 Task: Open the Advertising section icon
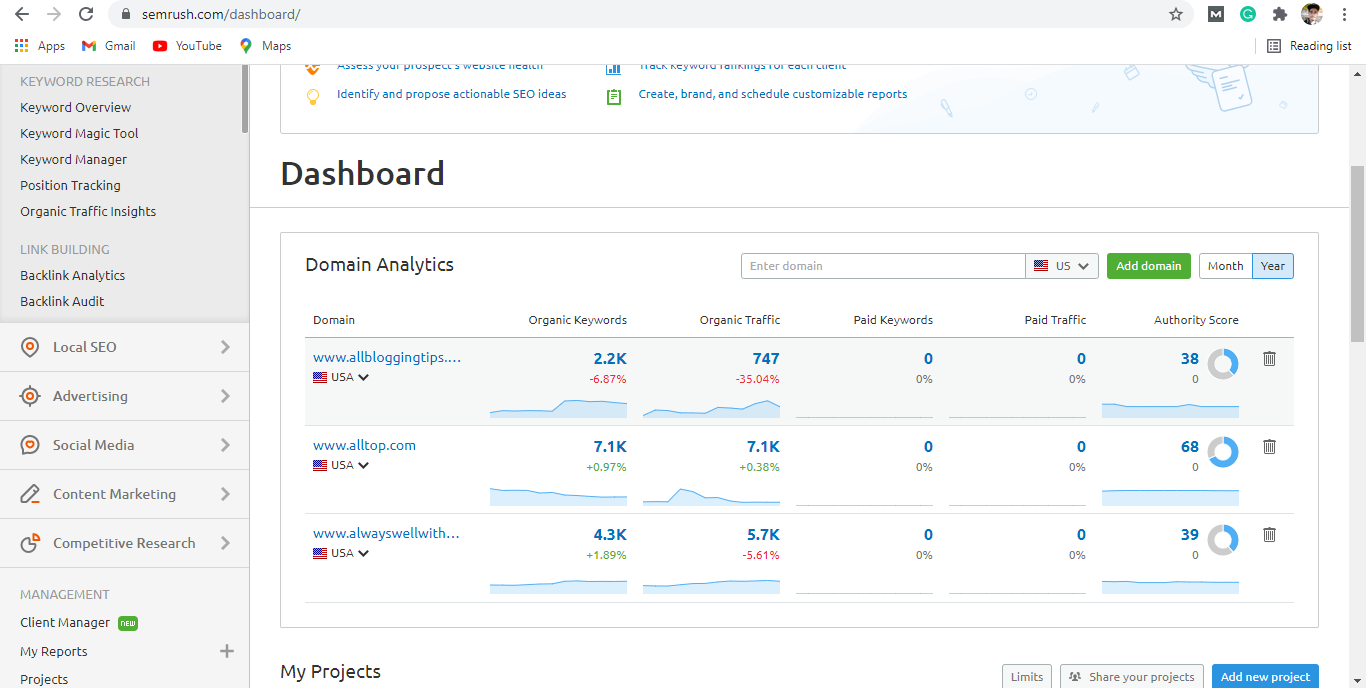tap(29, 396)
